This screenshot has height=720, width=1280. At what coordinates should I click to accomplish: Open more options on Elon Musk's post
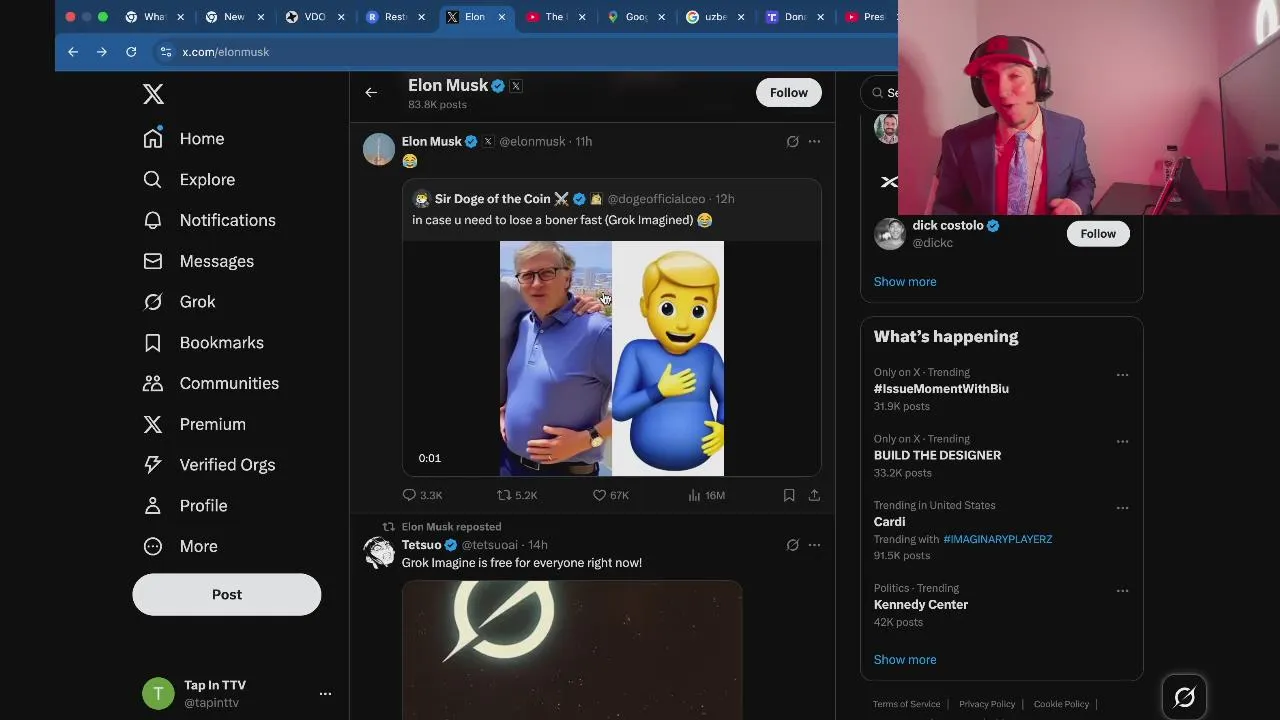click(x=814, y=142)
